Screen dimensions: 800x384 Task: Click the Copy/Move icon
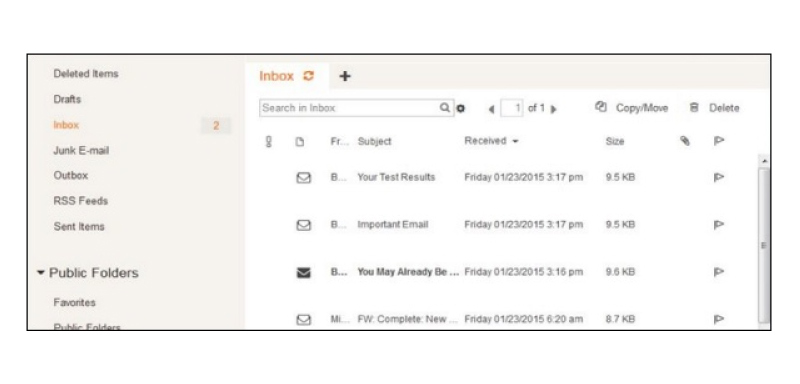pyautogui.click(x=601, y=107)
